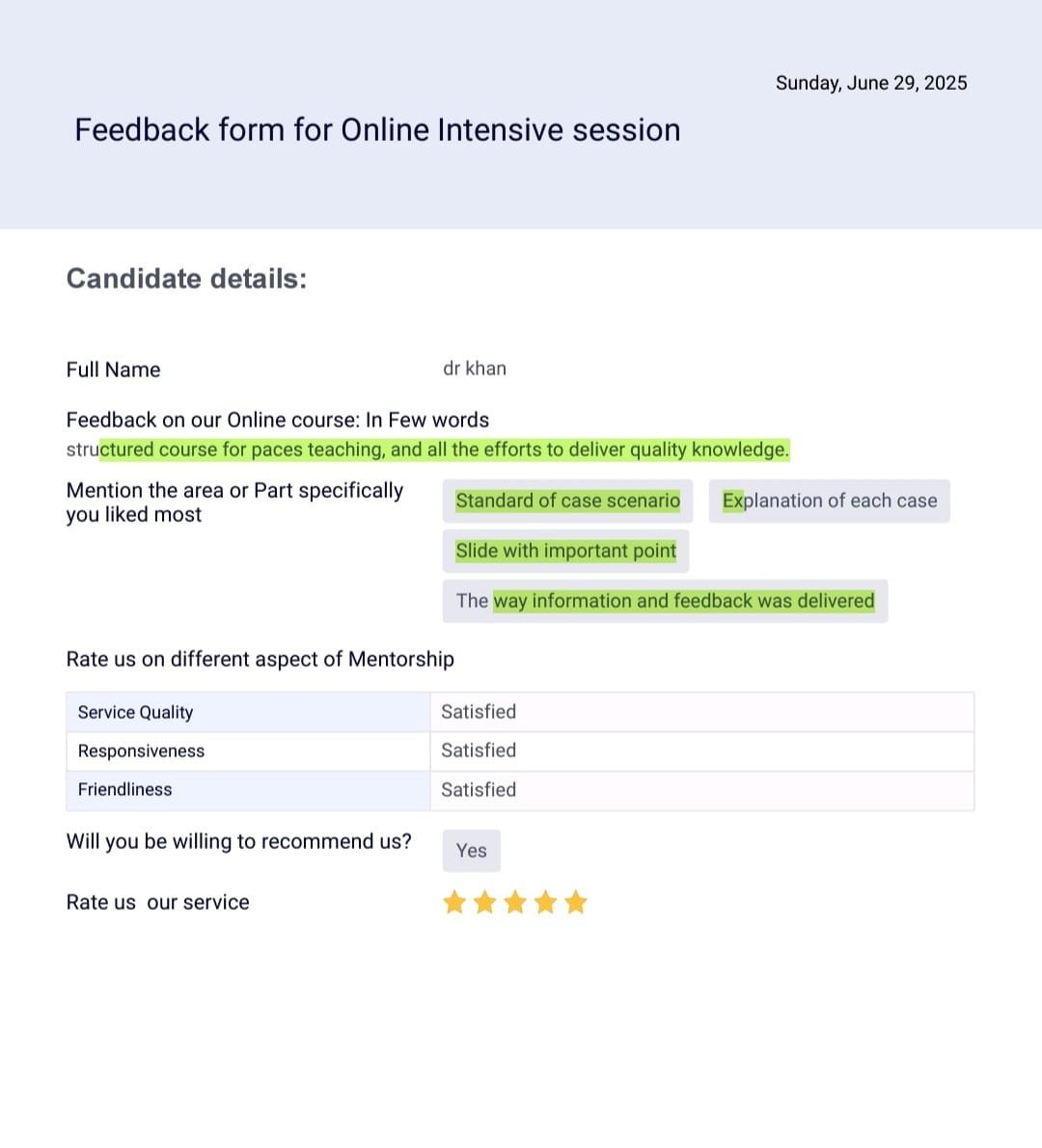This screenshot has width=1042, height=1148.
Task: Click the 'Friendliness' row label
Action: point(124,790)
